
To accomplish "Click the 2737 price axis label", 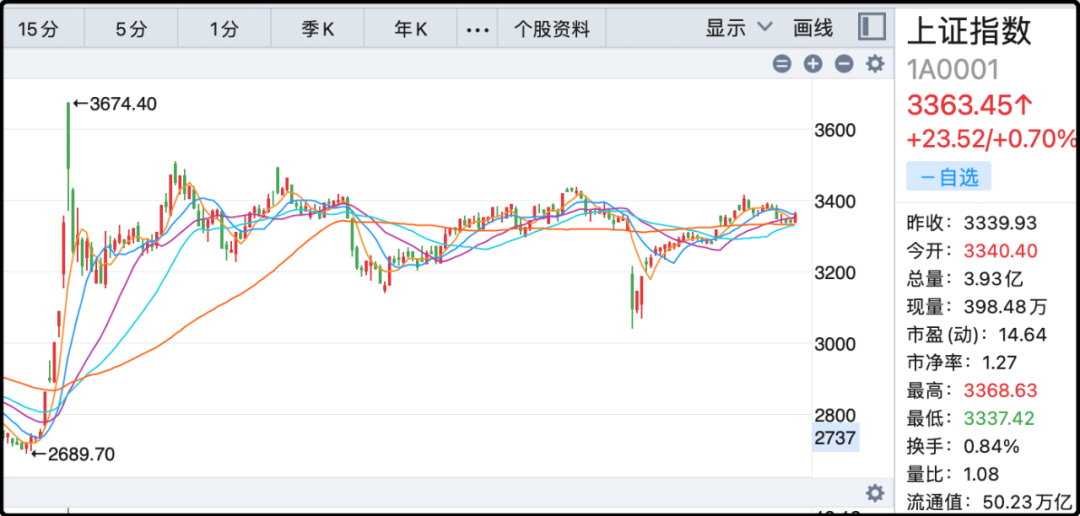I will [834, 438].
